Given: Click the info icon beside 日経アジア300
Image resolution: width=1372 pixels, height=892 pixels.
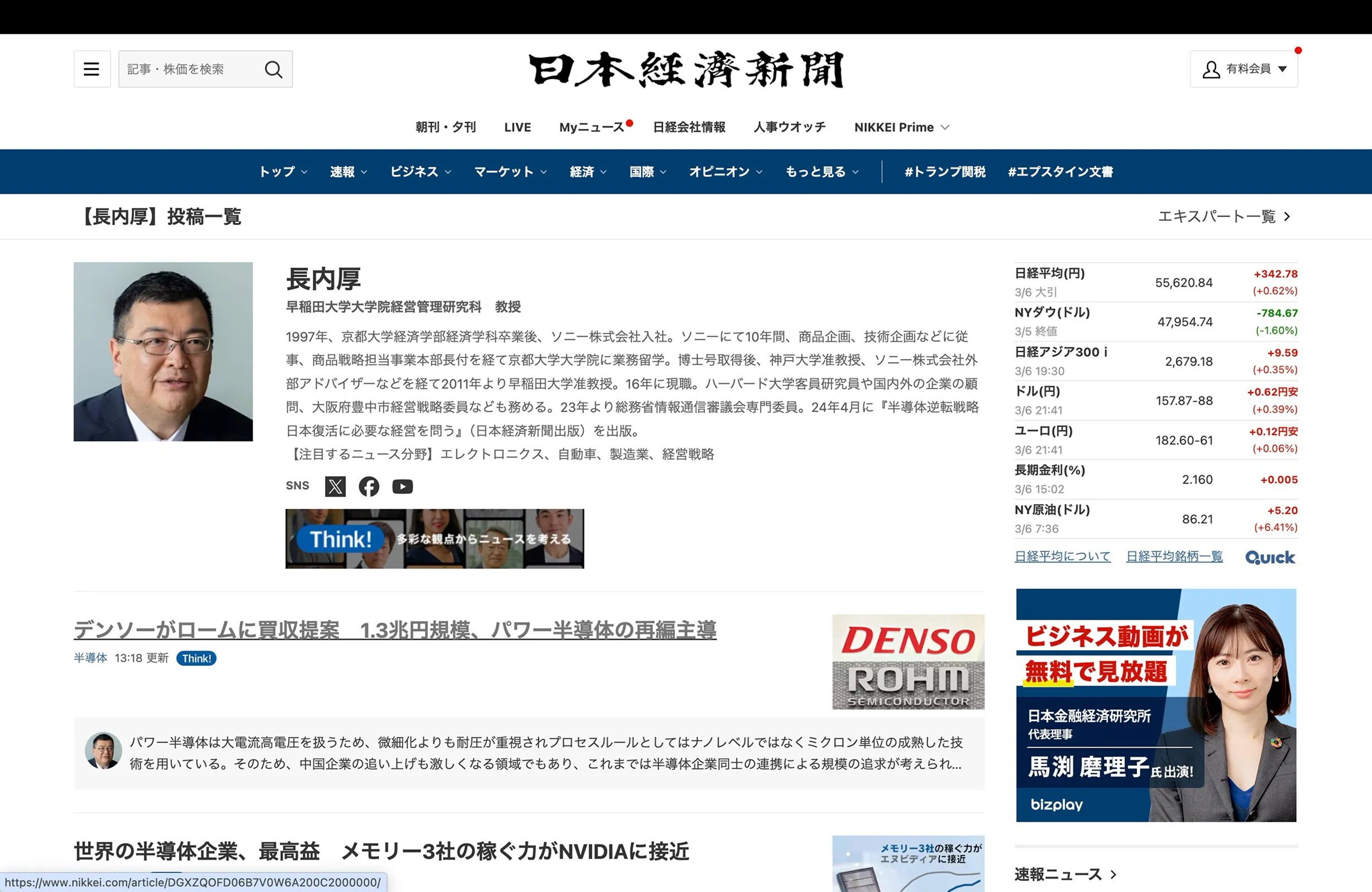Looking at the screenshot, I should 1105,352.
